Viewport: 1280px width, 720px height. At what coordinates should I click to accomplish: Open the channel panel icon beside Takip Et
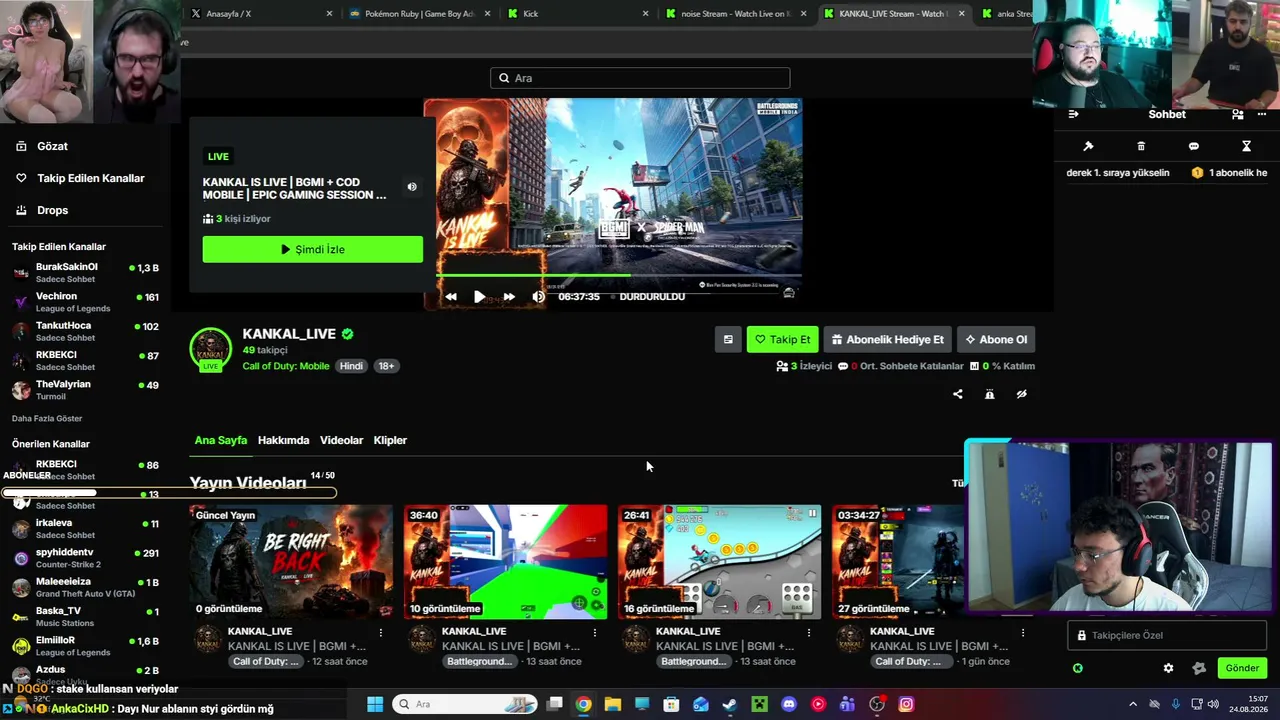(728, 340)
